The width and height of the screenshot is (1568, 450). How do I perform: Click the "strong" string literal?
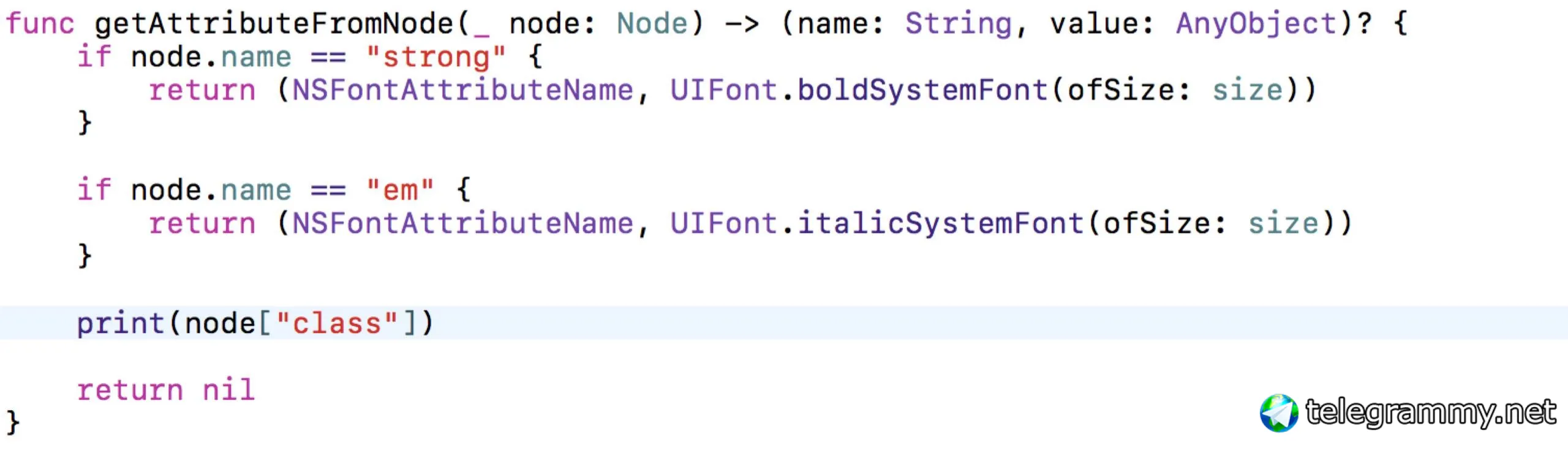pyautogui.click(x=435, y=57)
